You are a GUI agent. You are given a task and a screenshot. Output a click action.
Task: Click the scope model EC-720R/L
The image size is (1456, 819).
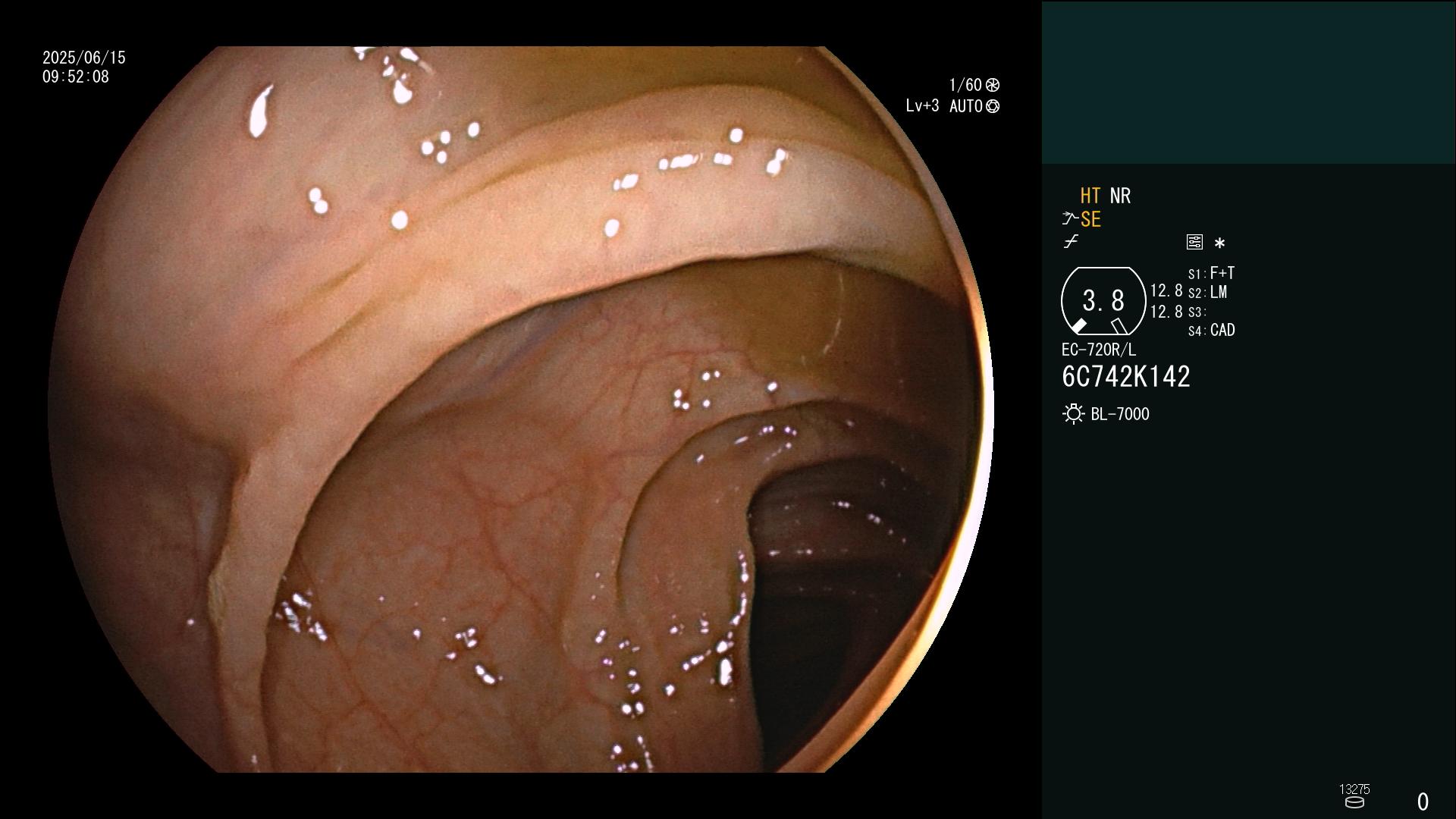tap(1099, 350)
